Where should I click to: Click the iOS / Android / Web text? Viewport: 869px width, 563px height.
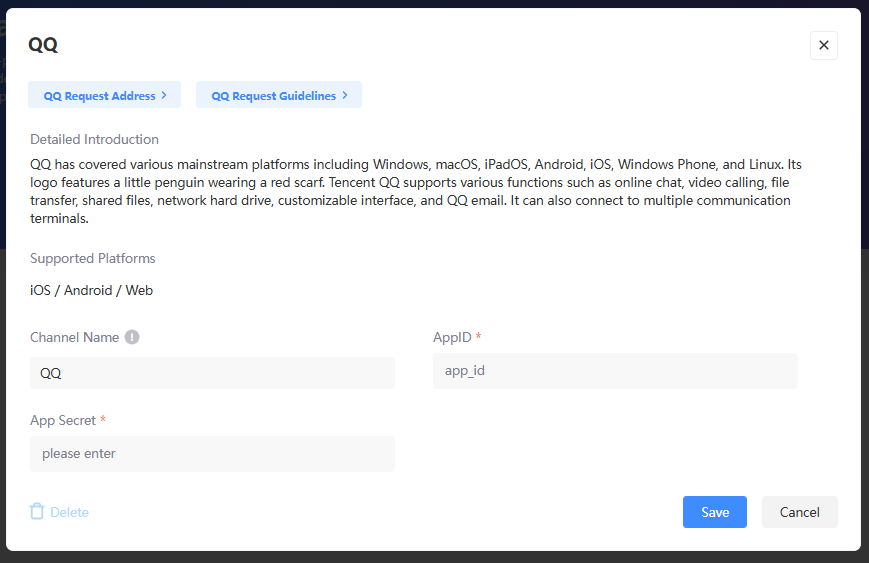point(91,291)
